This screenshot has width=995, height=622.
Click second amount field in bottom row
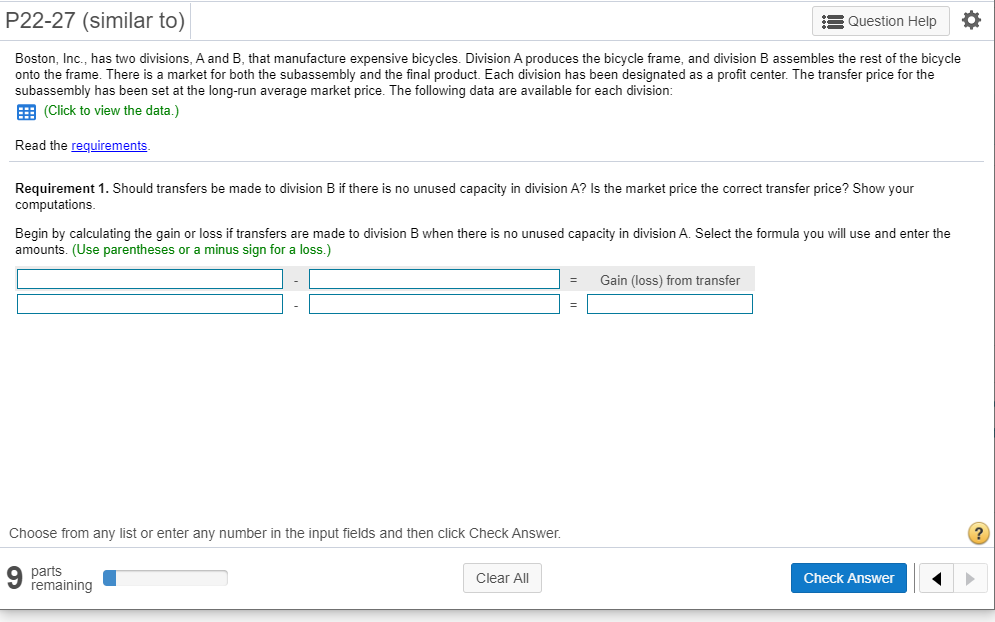pyautogui.click(x=434, y=304)
